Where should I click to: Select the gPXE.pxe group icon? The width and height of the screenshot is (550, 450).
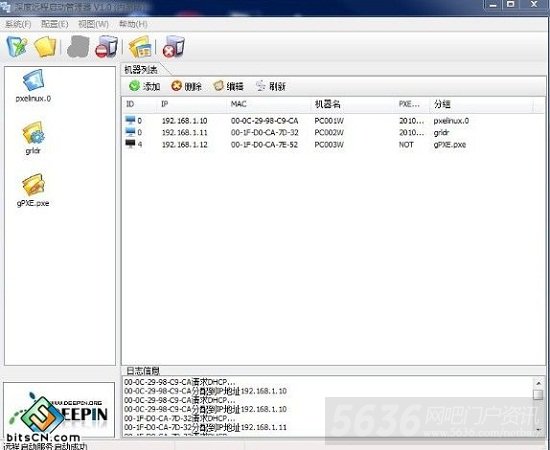click(x=33, y=185)
